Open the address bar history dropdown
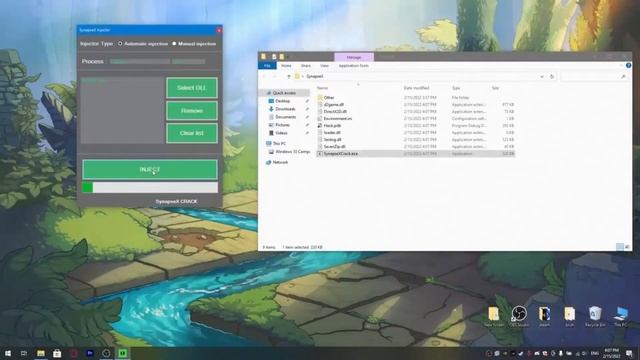 point(542,76)
